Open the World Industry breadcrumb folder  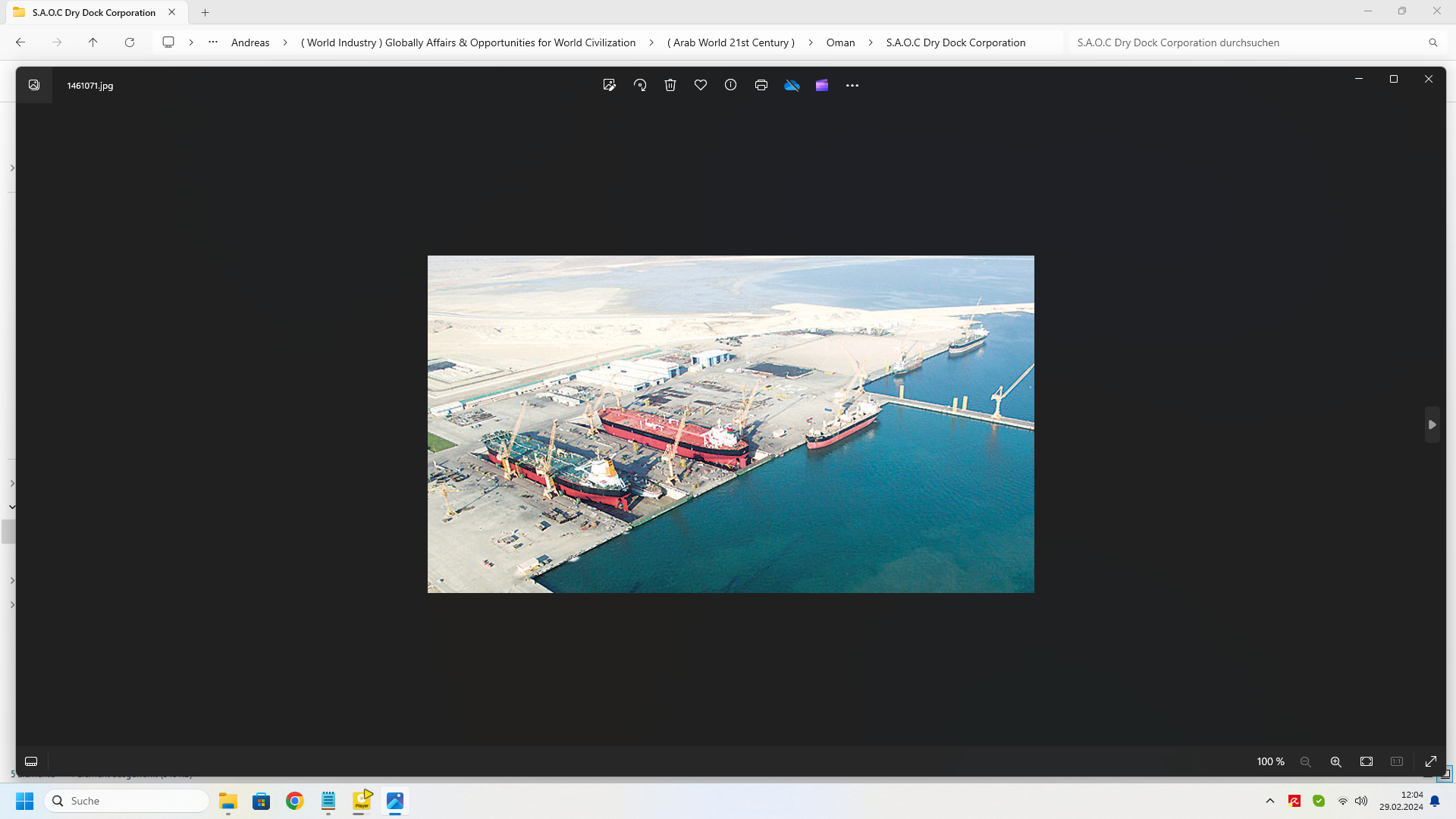(x=468, y=42)
